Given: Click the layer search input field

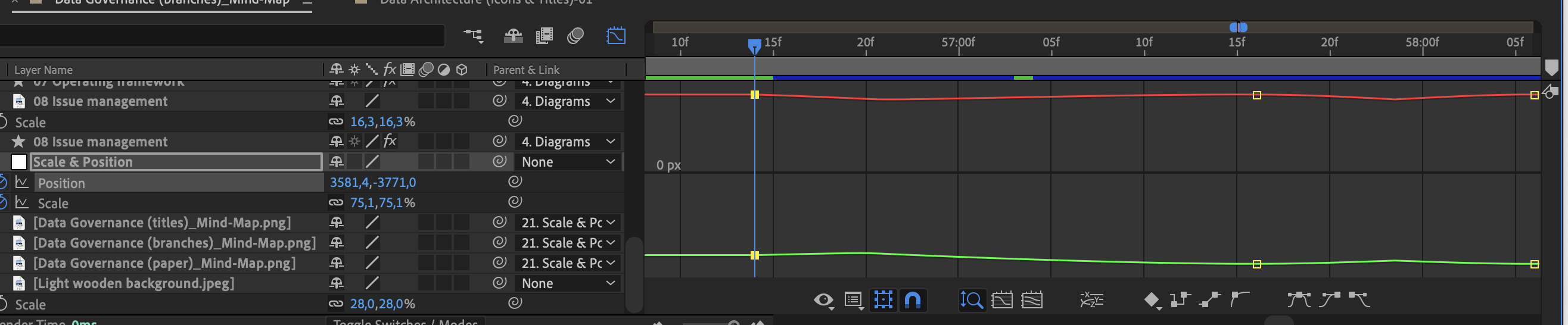Looking at the screenshot, I should tap(222, 35).
